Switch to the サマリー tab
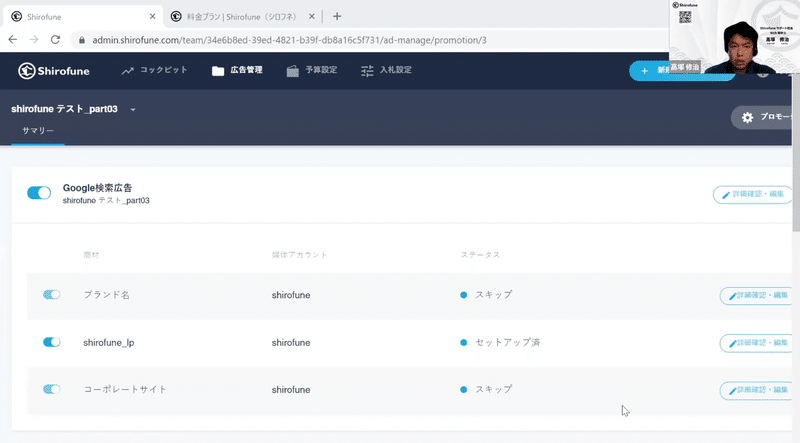This screenshot has width=800, height=443. [38, 131]
